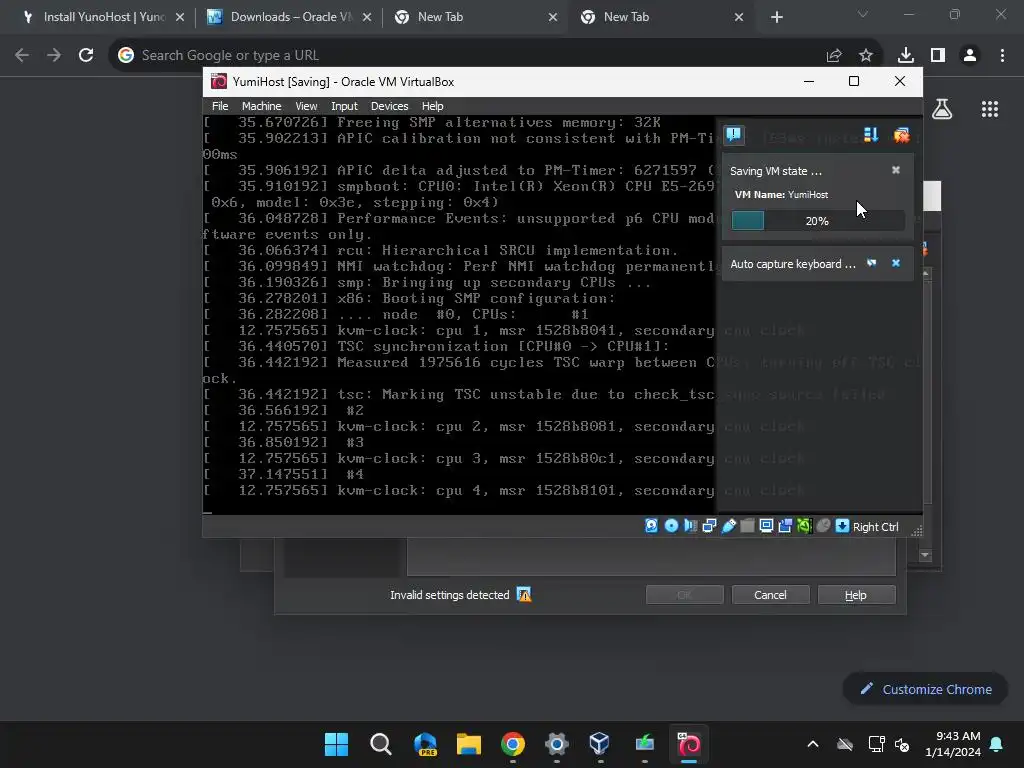This screenshot has width=1024, height=768.
Task: Open the File menu in VirtualBox
Action: point(220,106)
